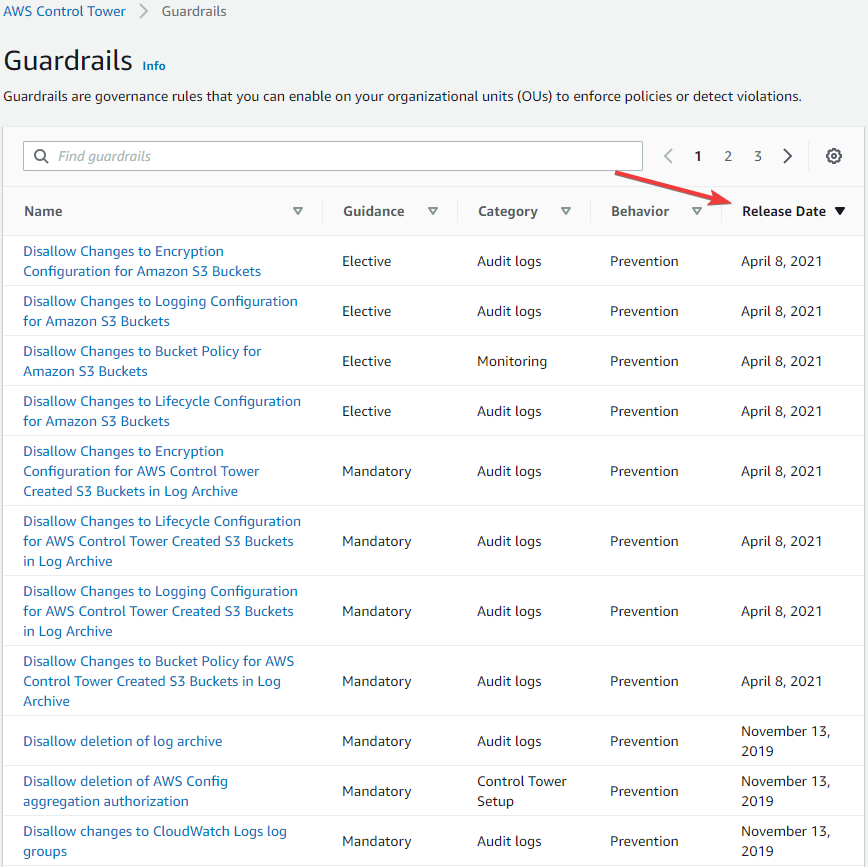Click the Behavior column header
This screenshot has height=867, width=868.
coord(640,211)
